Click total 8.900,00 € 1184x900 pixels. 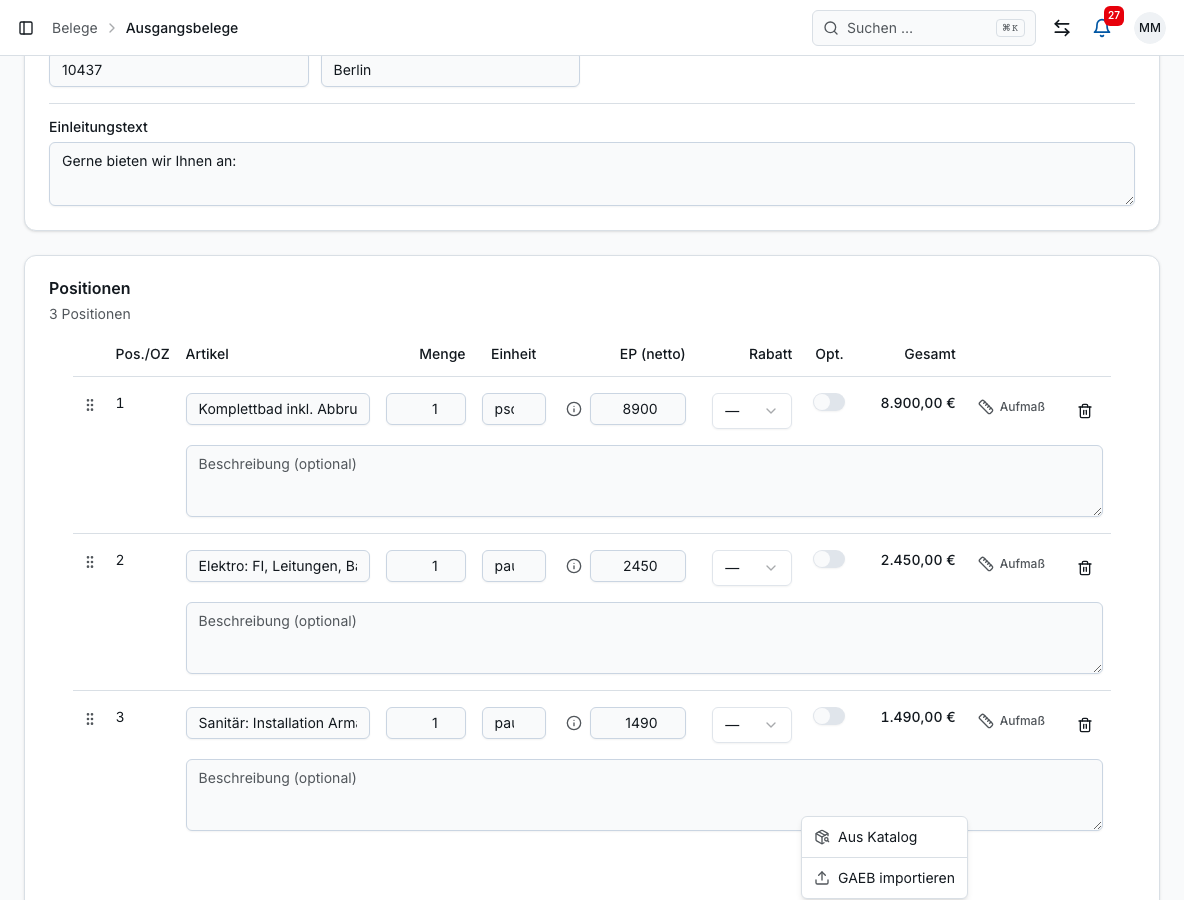(917, 403)
